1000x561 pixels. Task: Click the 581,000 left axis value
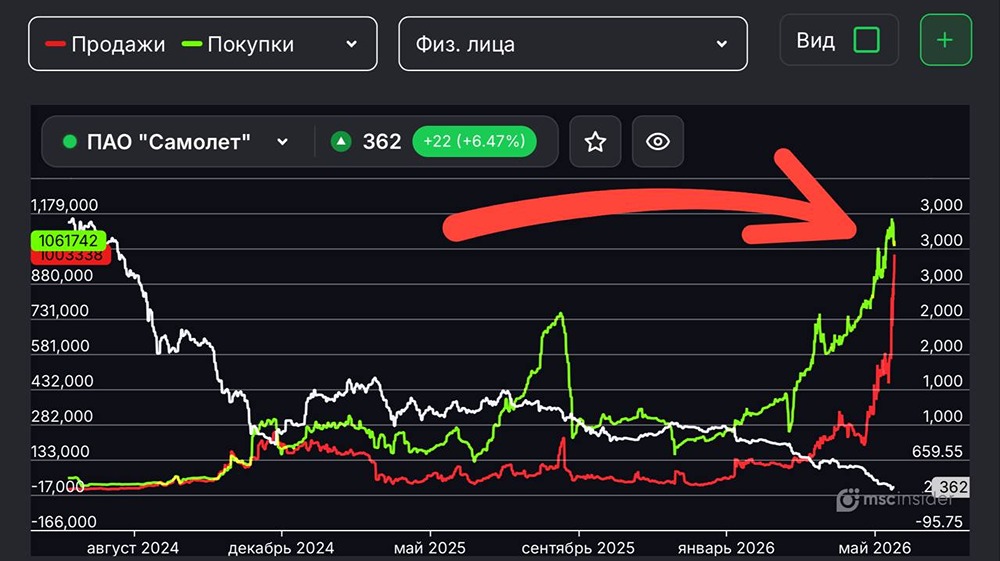coord(62,346)
